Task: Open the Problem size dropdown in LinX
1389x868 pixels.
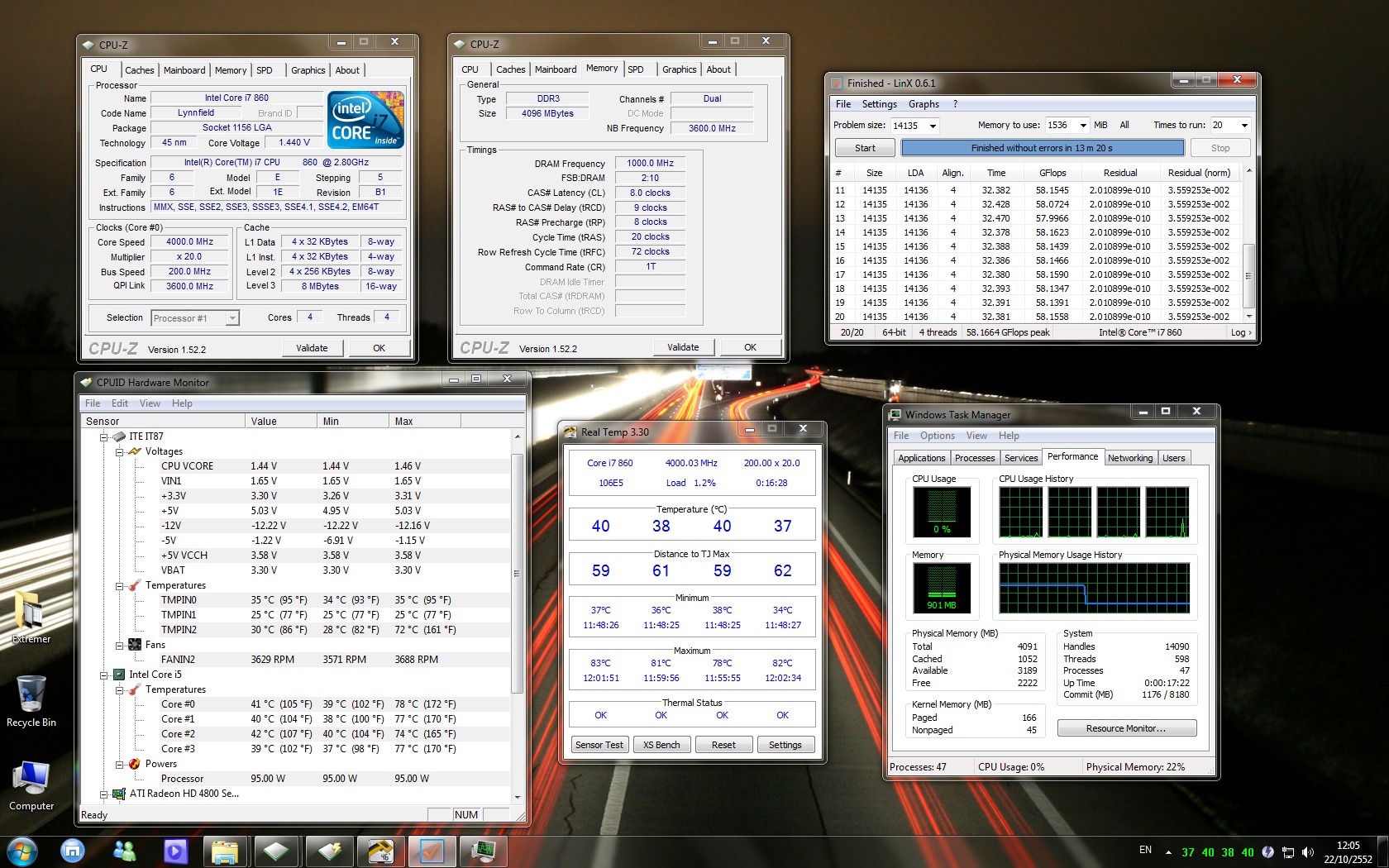Action: tap(933, 126)
